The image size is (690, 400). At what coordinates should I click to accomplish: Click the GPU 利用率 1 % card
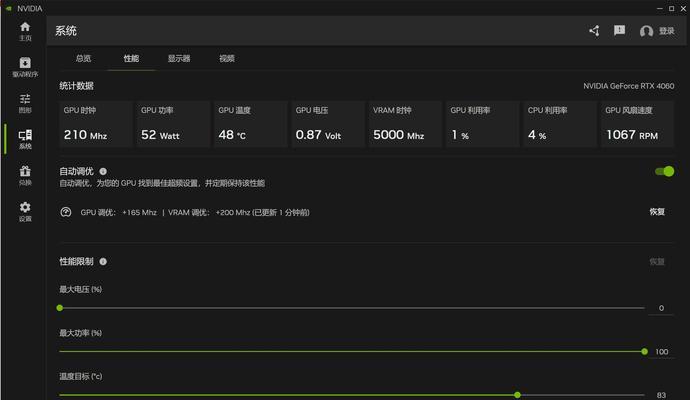482,124
